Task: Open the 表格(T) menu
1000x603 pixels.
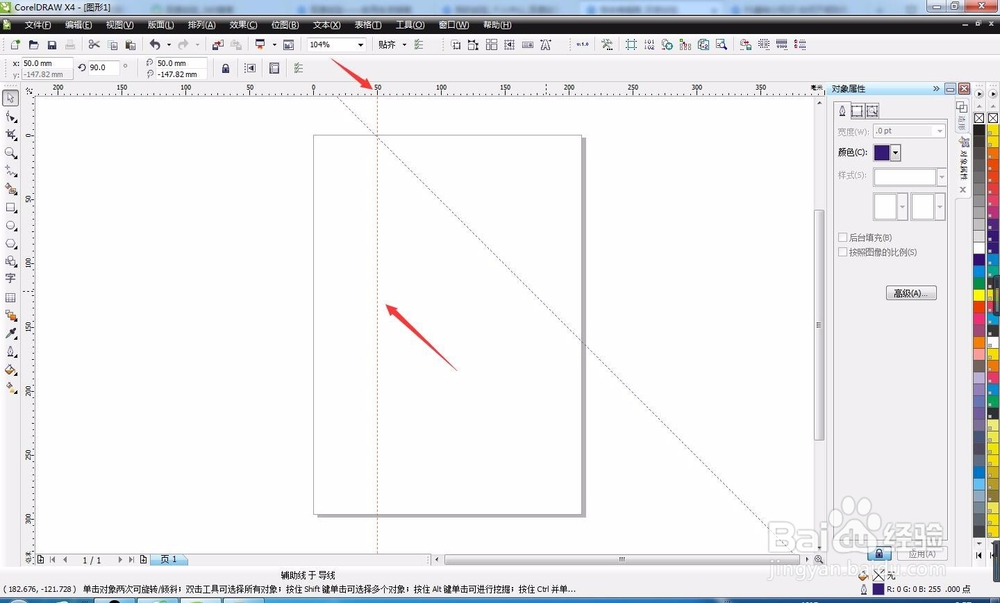Action: pos(368,25)
